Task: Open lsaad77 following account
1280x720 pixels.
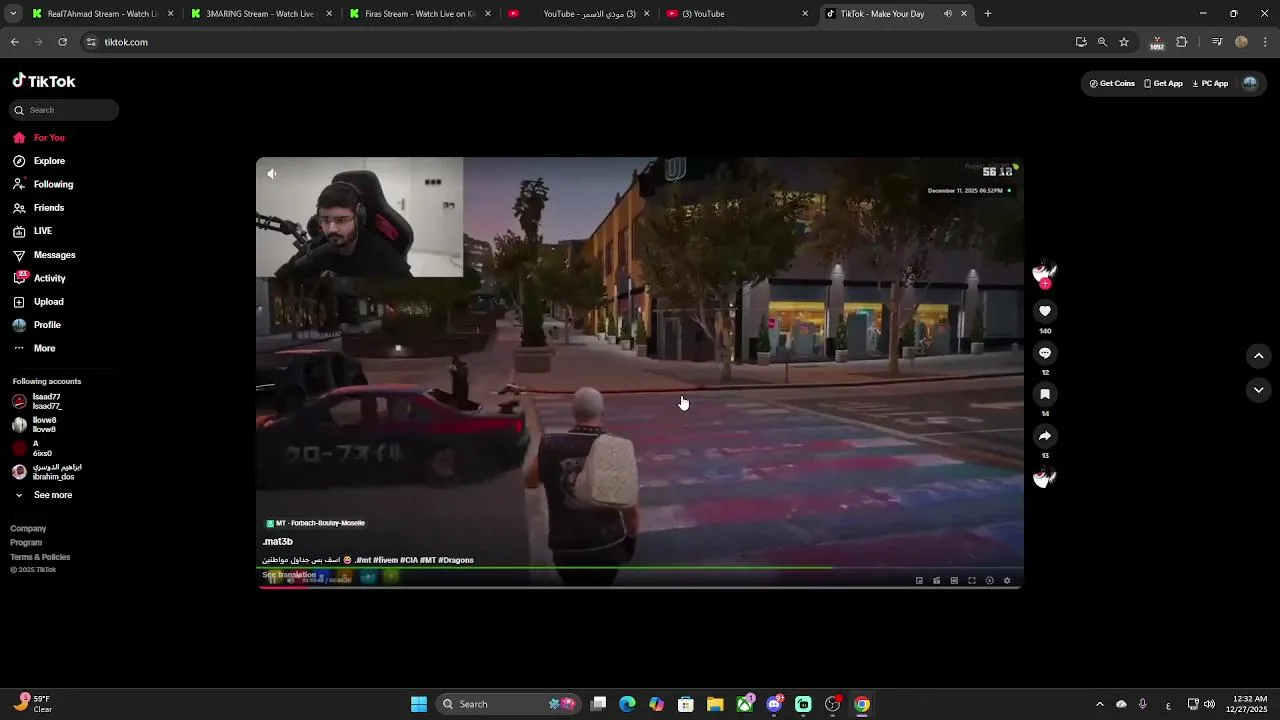Action: (x=38, y=401)
